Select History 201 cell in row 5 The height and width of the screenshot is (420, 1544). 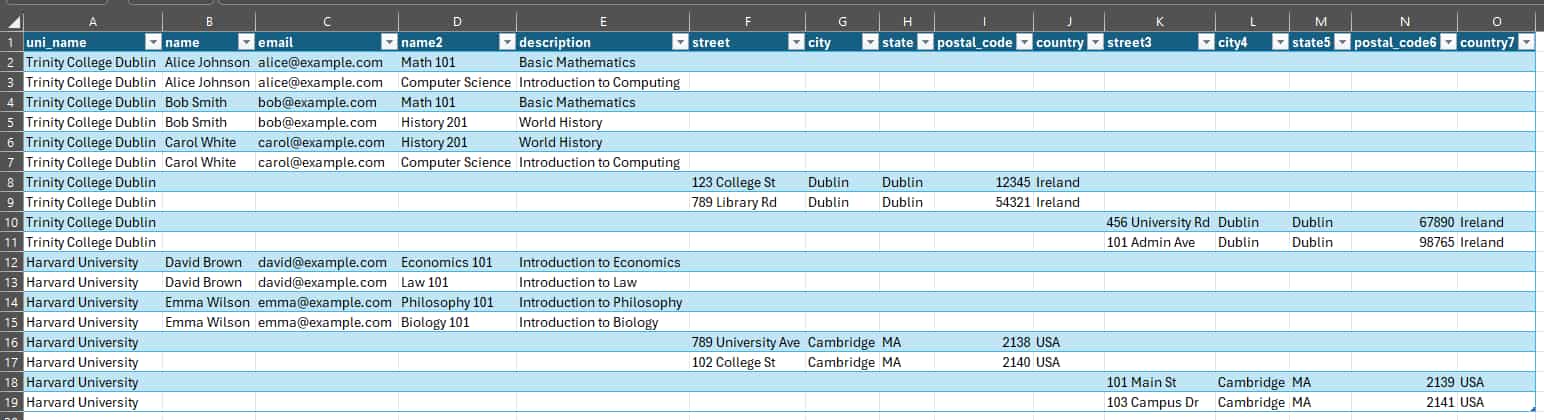[457, 122]
